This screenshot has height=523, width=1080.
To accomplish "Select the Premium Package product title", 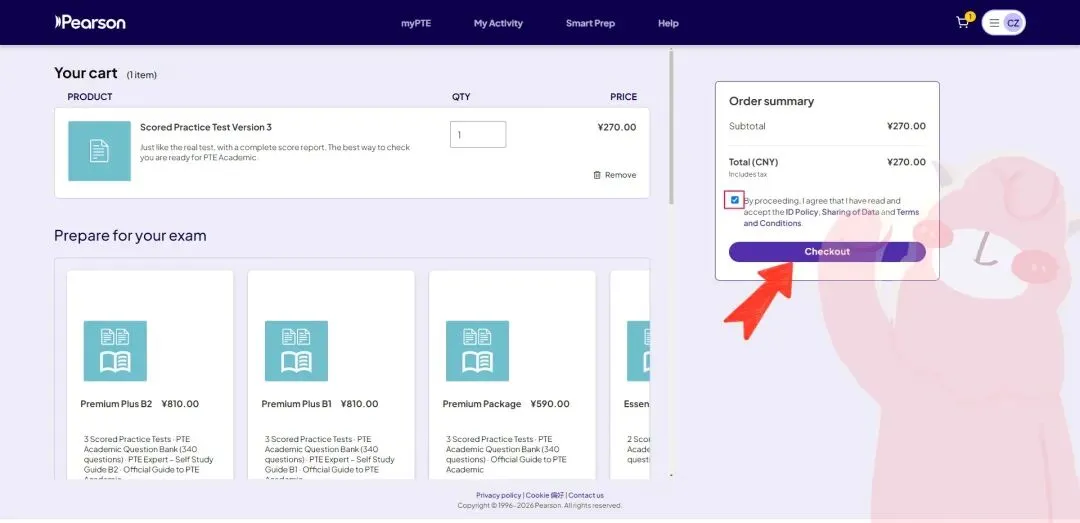I will pos(482,404).
